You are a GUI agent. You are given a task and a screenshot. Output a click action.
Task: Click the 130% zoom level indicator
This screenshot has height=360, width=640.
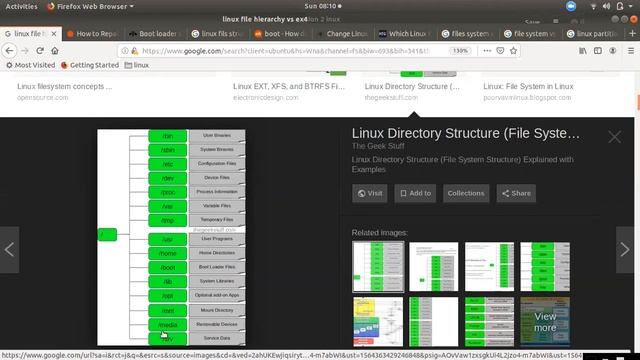click(x=460, y=51)
